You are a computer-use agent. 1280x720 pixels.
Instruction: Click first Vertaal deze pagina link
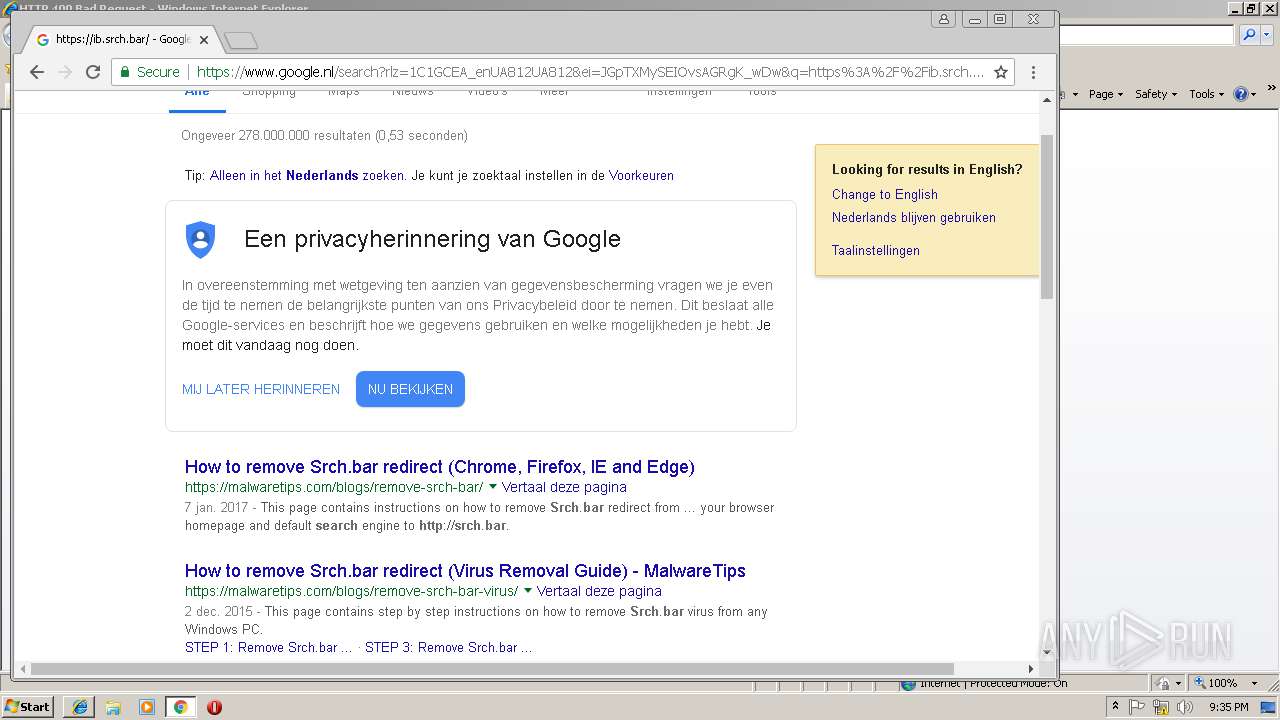[564, 487]
